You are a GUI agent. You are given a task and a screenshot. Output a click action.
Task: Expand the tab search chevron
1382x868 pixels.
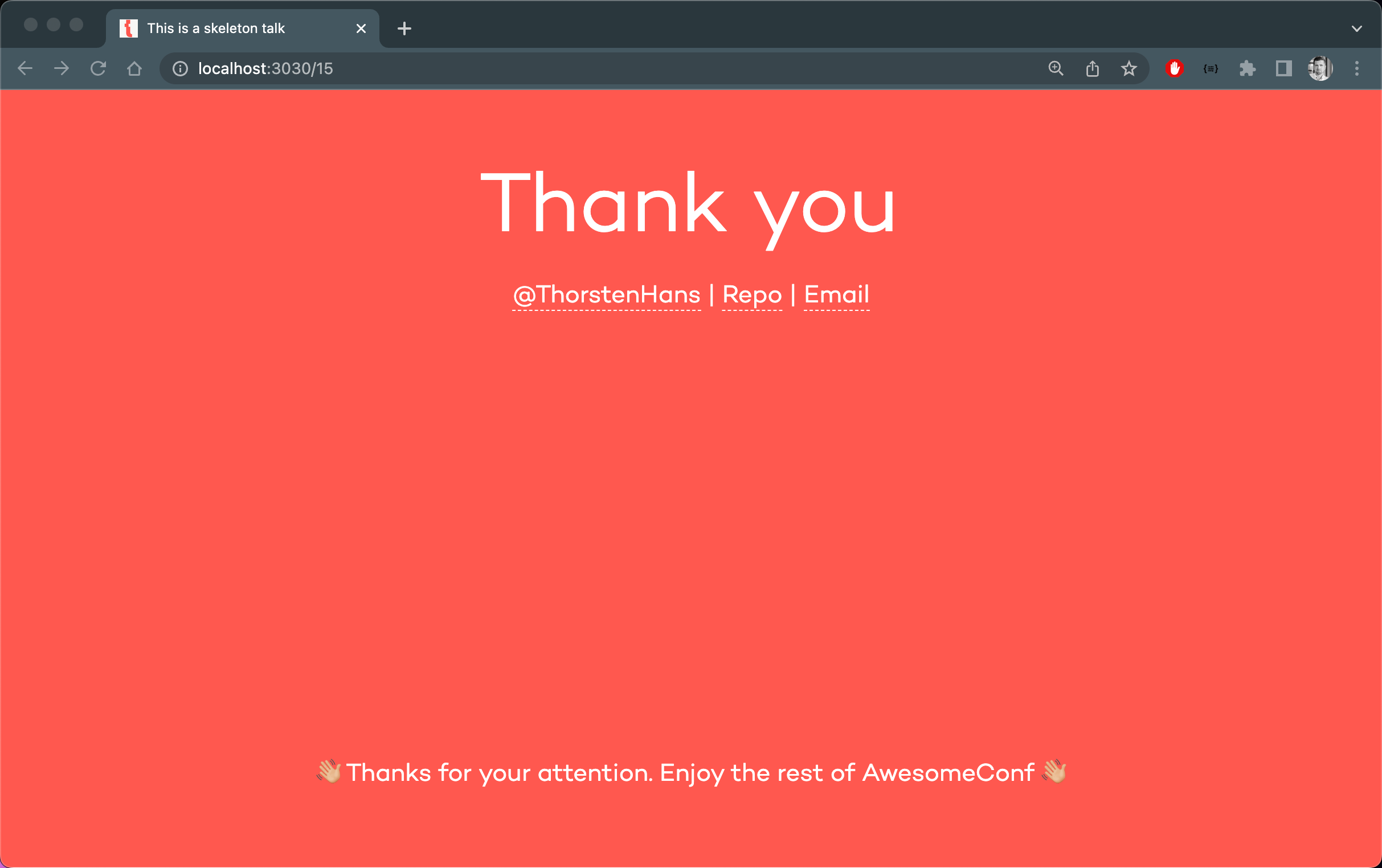[x=1356, y=28]
